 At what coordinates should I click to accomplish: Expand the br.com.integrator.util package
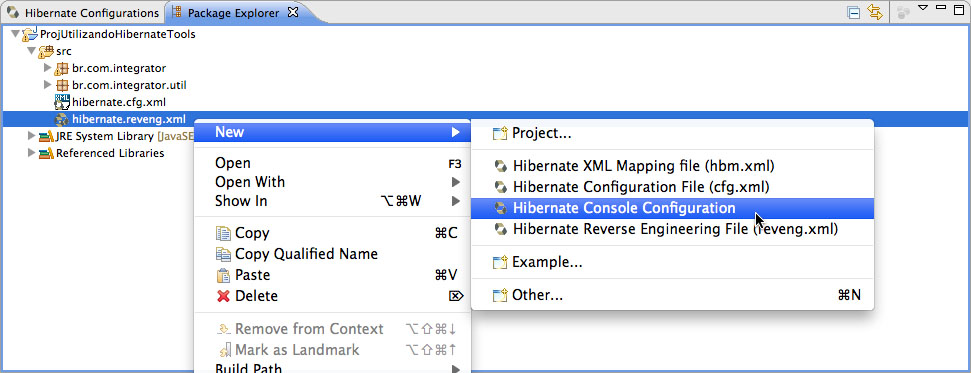(47, 85)
